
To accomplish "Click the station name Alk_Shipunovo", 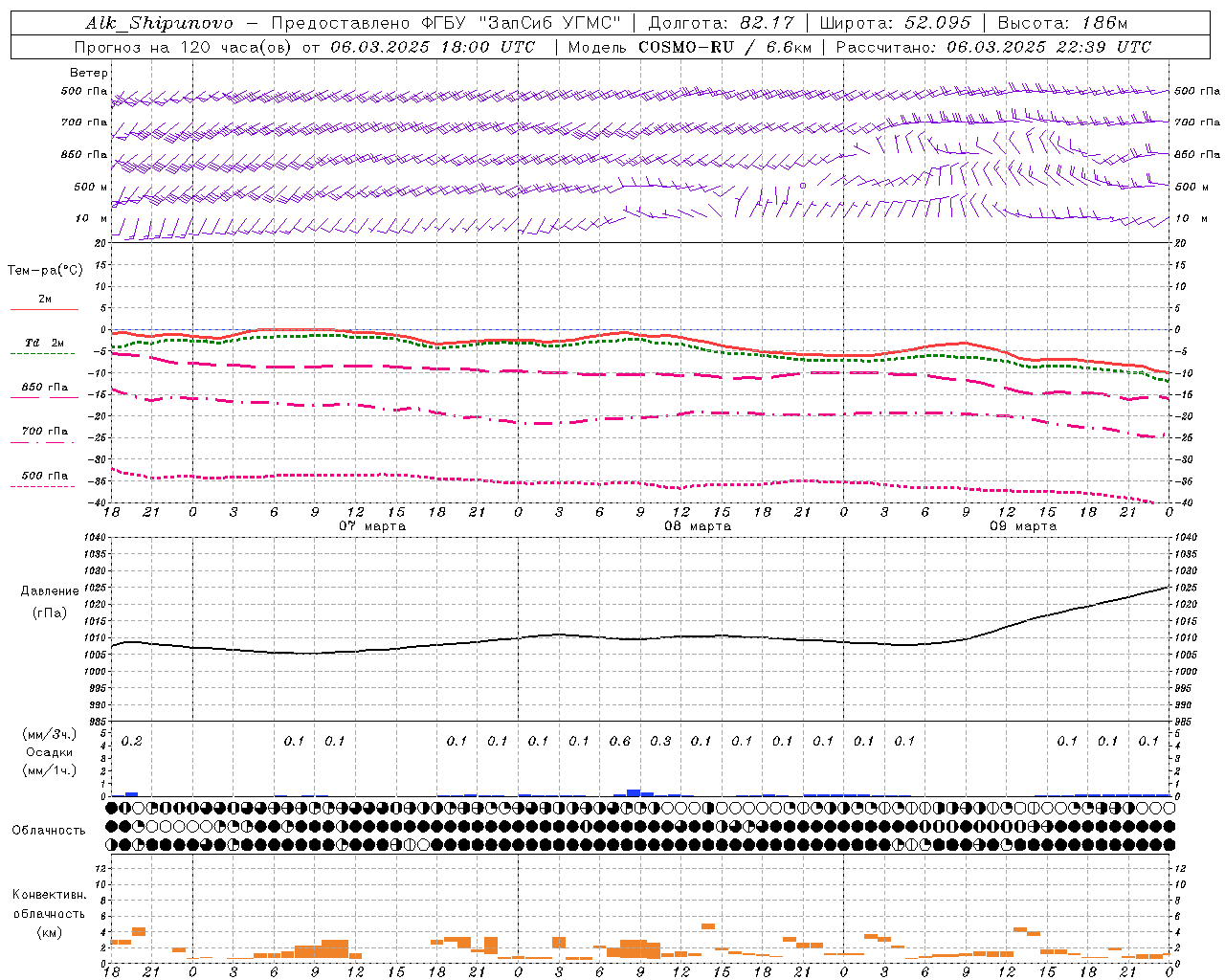I will (x=160, y=23).
